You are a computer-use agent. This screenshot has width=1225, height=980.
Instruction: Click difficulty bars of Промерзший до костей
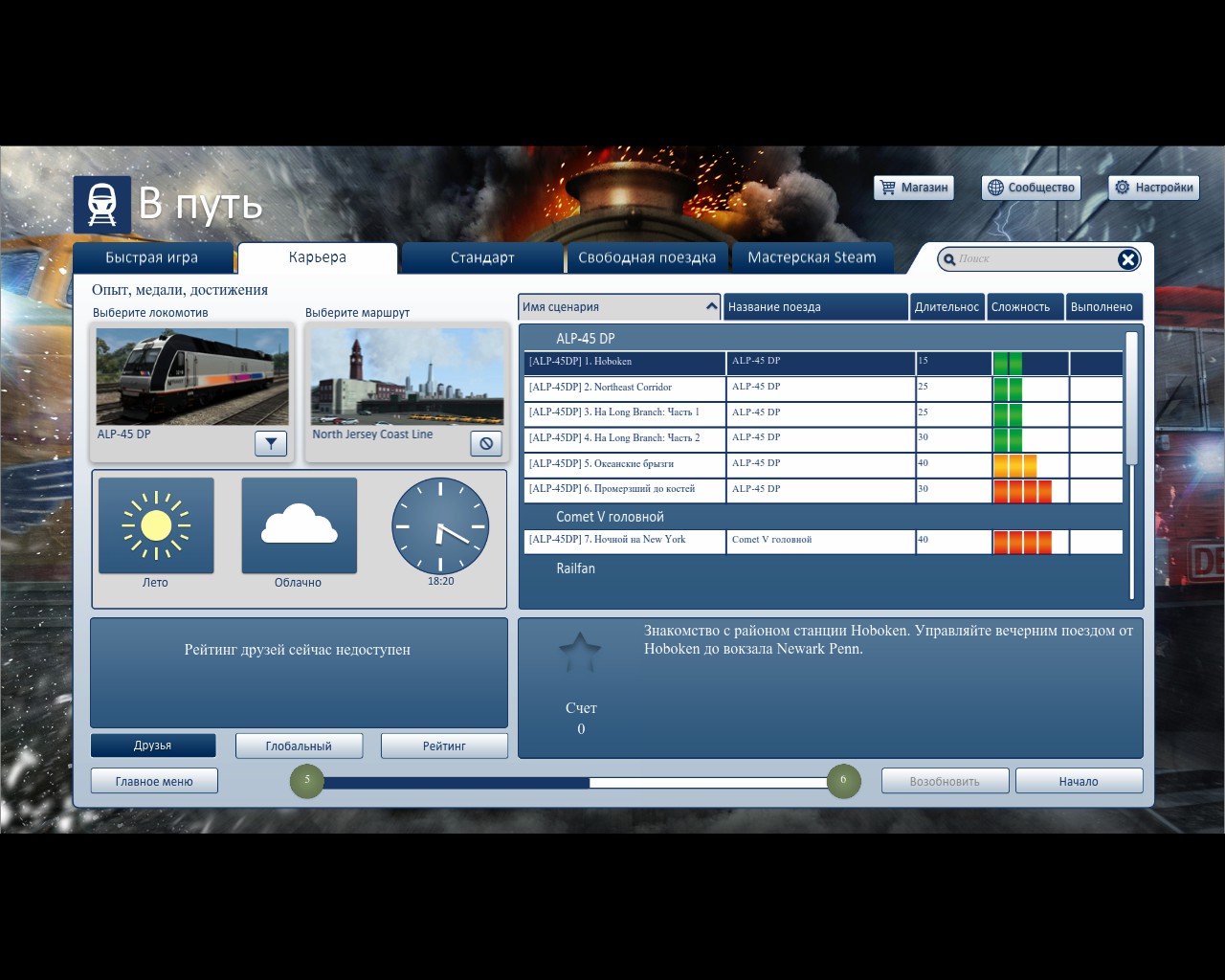[x=1022, y=491]
